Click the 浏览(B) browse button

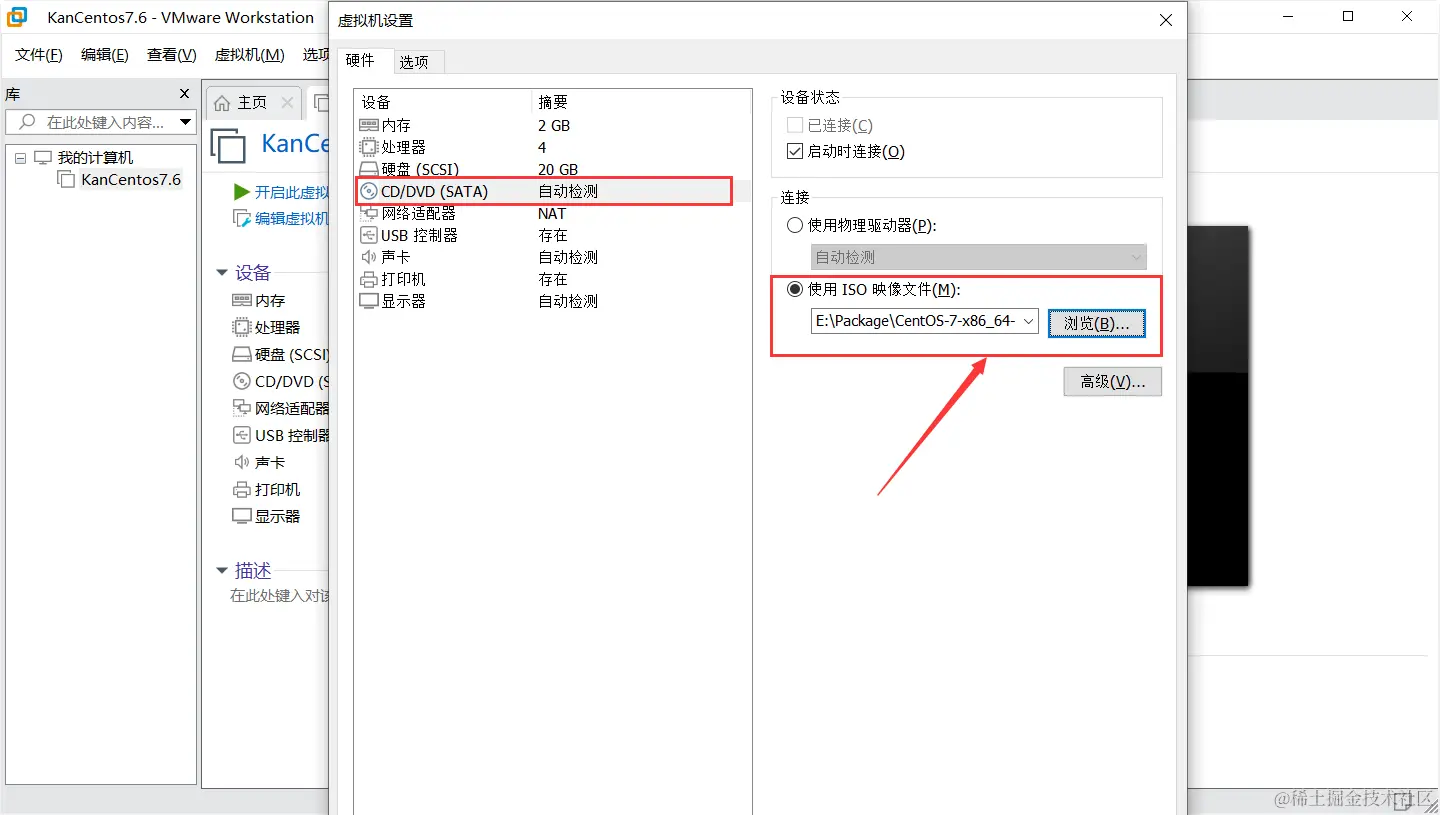1096,322
